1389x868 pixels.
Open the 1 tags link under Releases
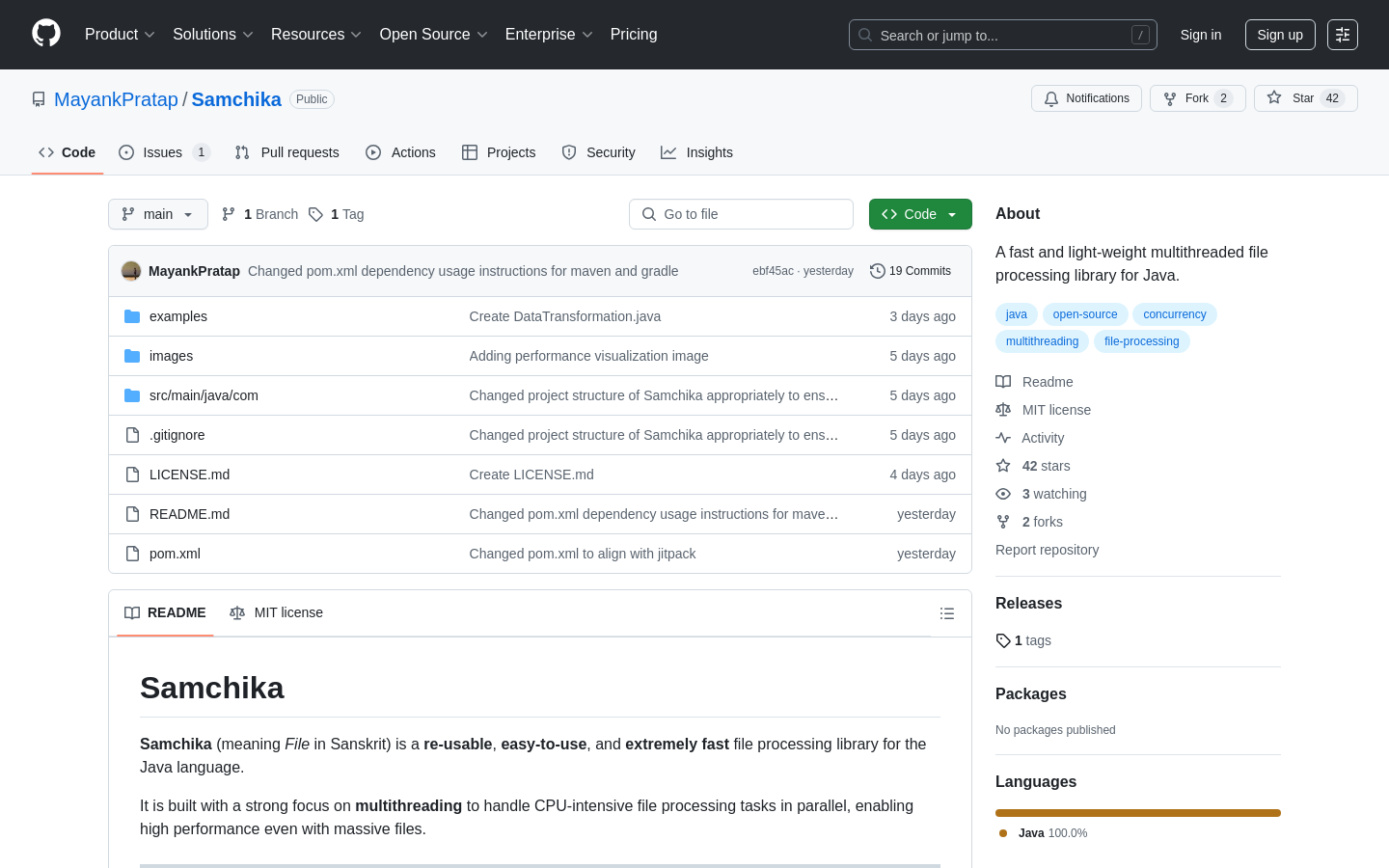coord(1023,640)
